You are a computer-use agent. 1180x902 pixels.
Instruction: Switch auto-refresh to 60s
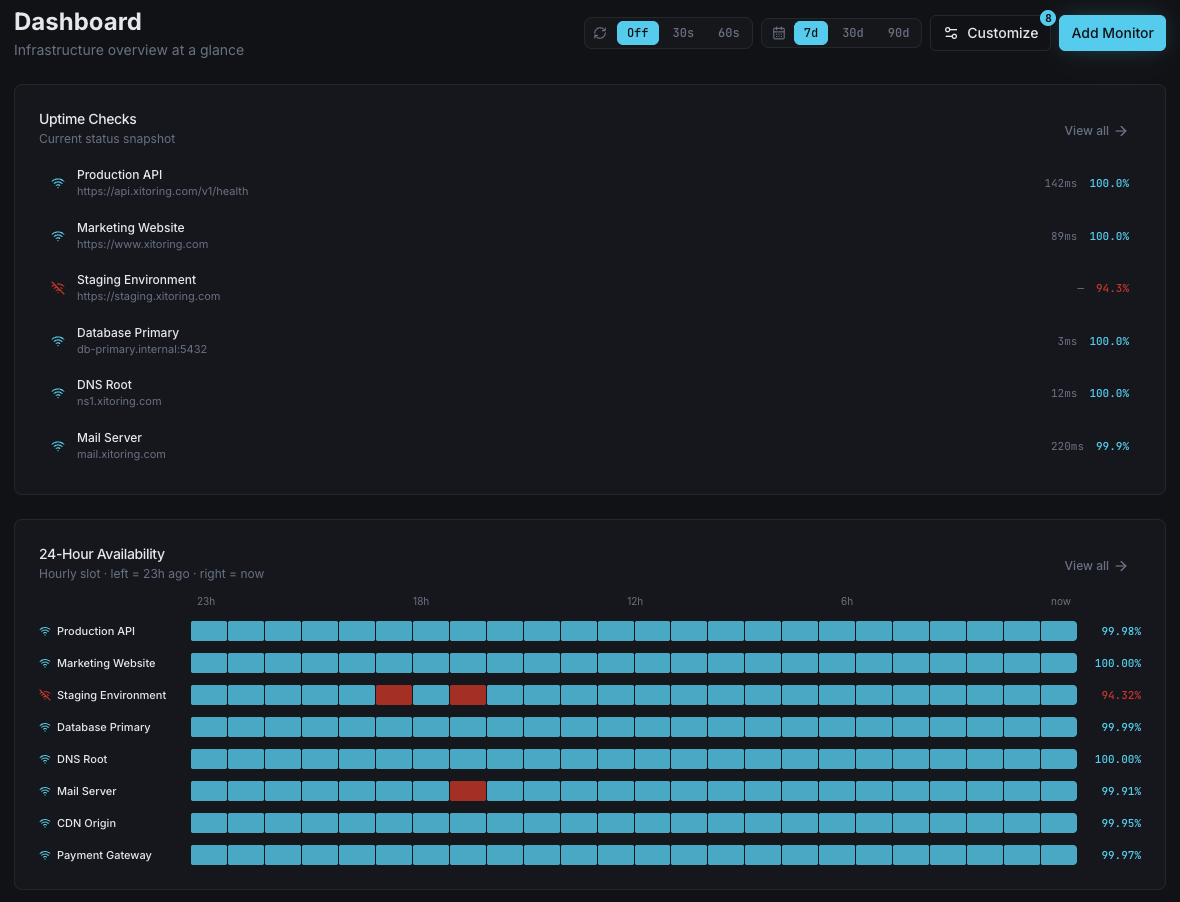pyautogui.click(x=727, y=32)
